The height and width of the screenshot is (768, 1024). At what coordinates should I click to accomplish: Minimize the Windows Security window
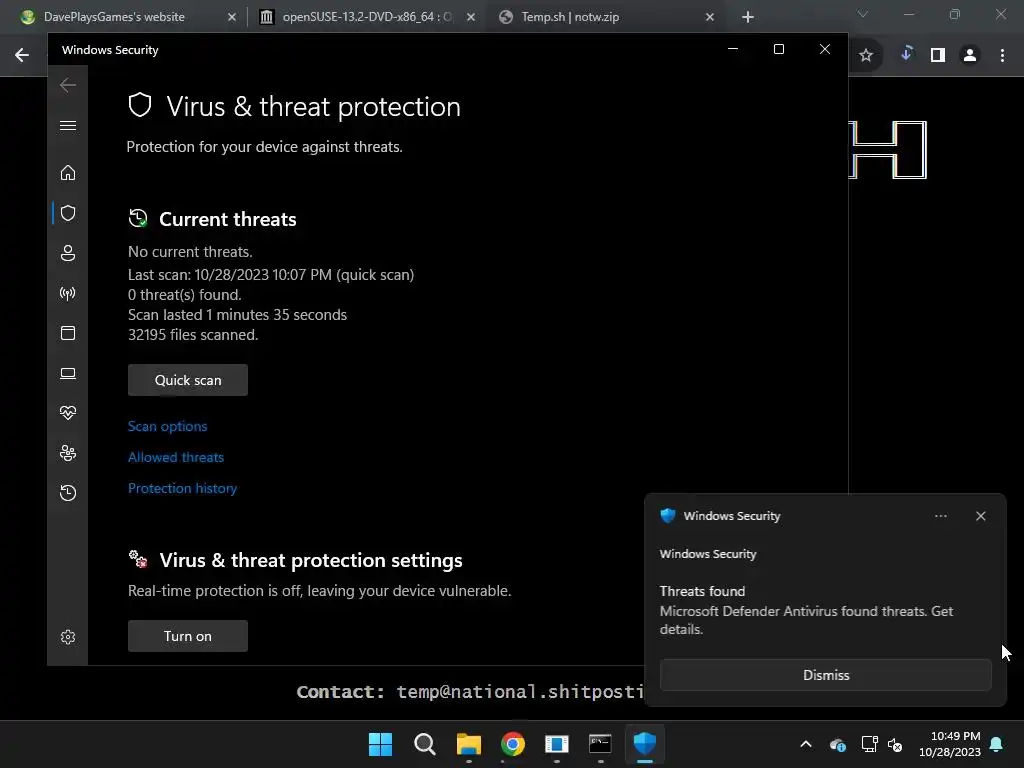[x=733, y=49]
